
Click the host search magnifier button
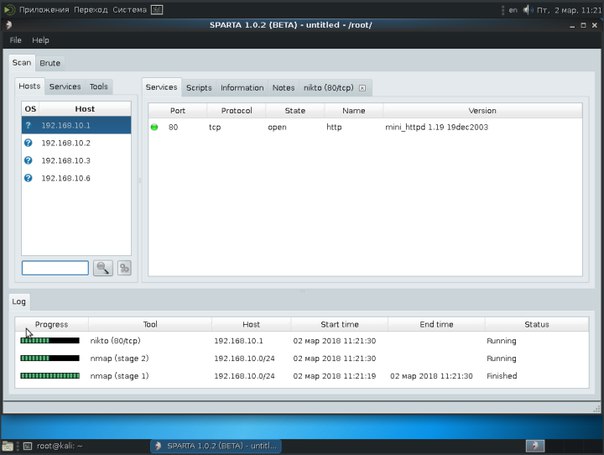pyautogui.click(x=102, y=268)
